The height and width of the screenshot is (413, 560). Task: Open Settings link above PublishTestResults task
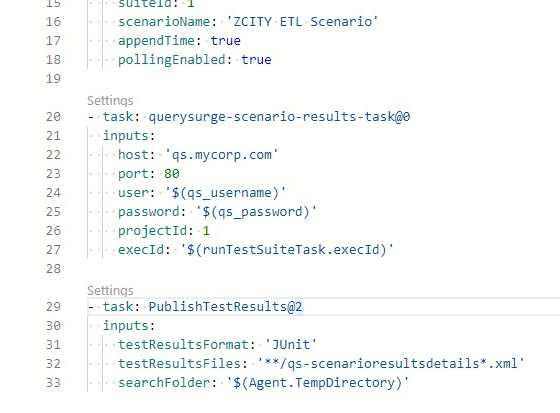click(110, 291)
